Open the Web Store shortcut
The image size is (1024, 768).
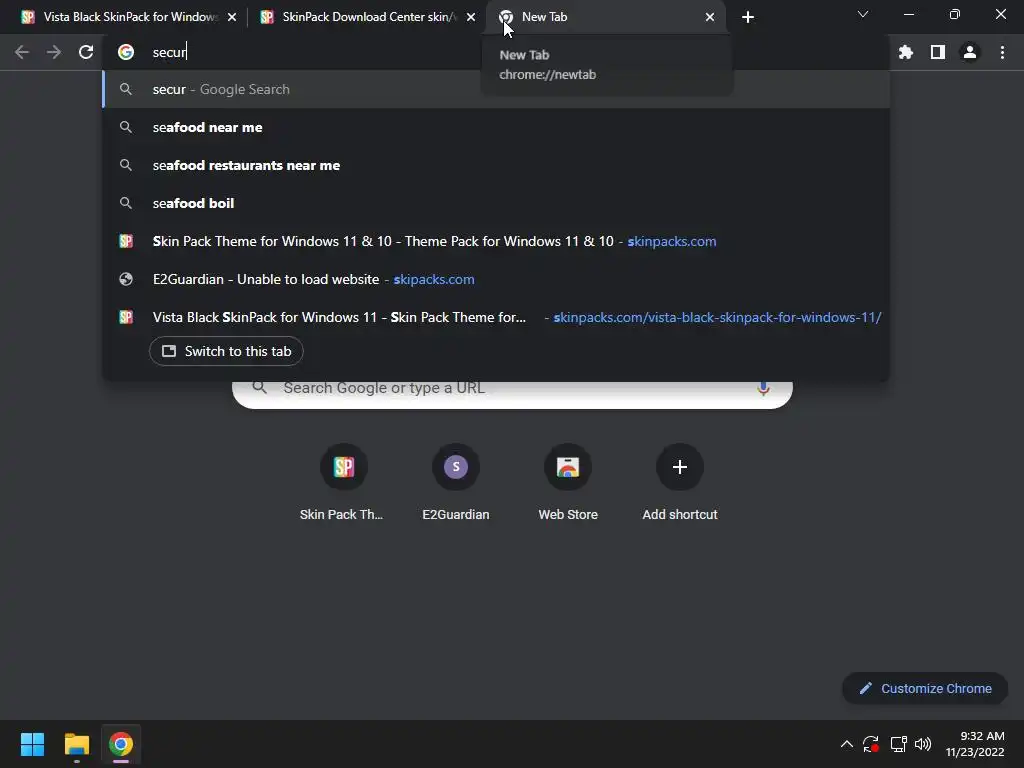(568, 483)
